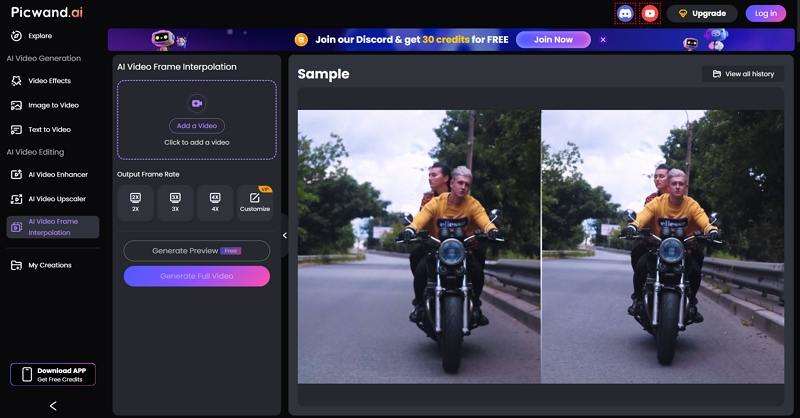Click the Log in button
Viewport: 800px width, 418px height.
[x=765, y=14]
